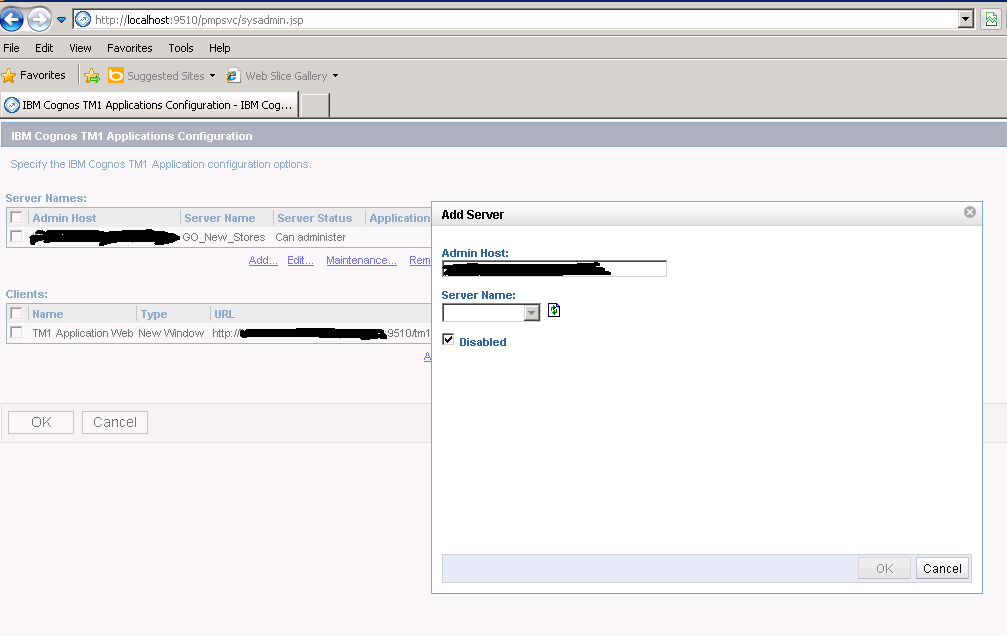
Task: Open the Help menu
Action: pyautogui.click(x=220, y=48)
